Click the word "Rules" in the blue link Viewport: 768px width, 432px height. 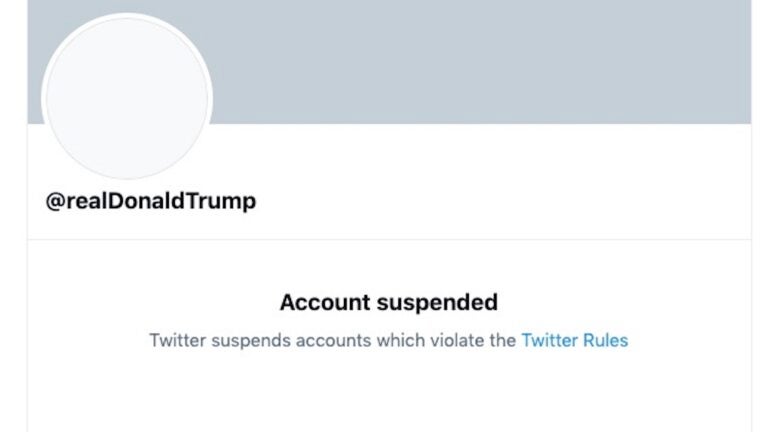[605, 340]
